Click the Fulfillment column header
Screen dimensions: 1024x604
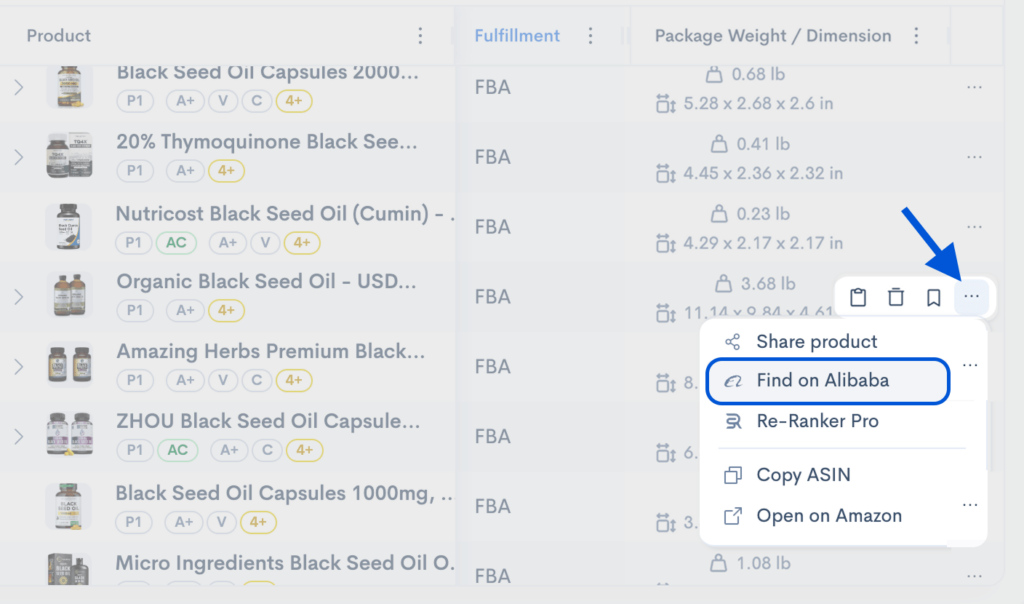(517, 34)
